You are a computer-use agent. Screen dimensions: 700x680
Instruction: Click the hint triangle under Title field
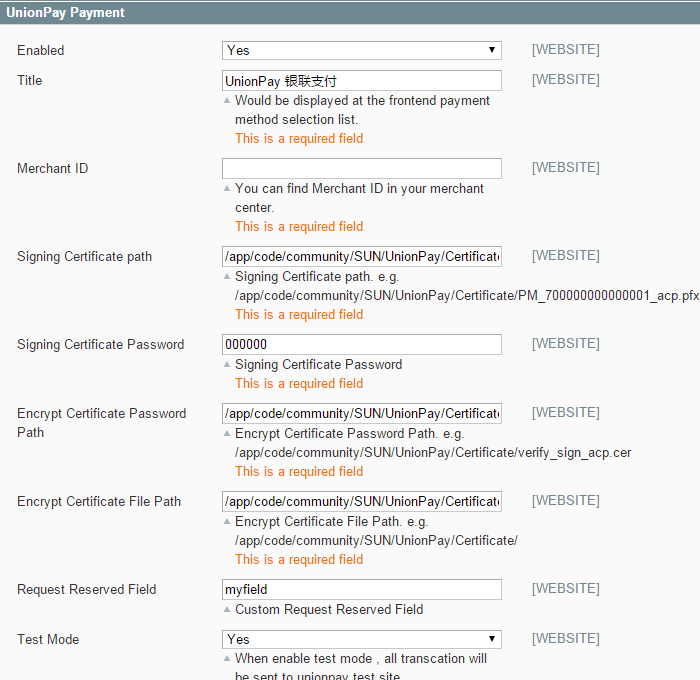[x=227, y=101]
